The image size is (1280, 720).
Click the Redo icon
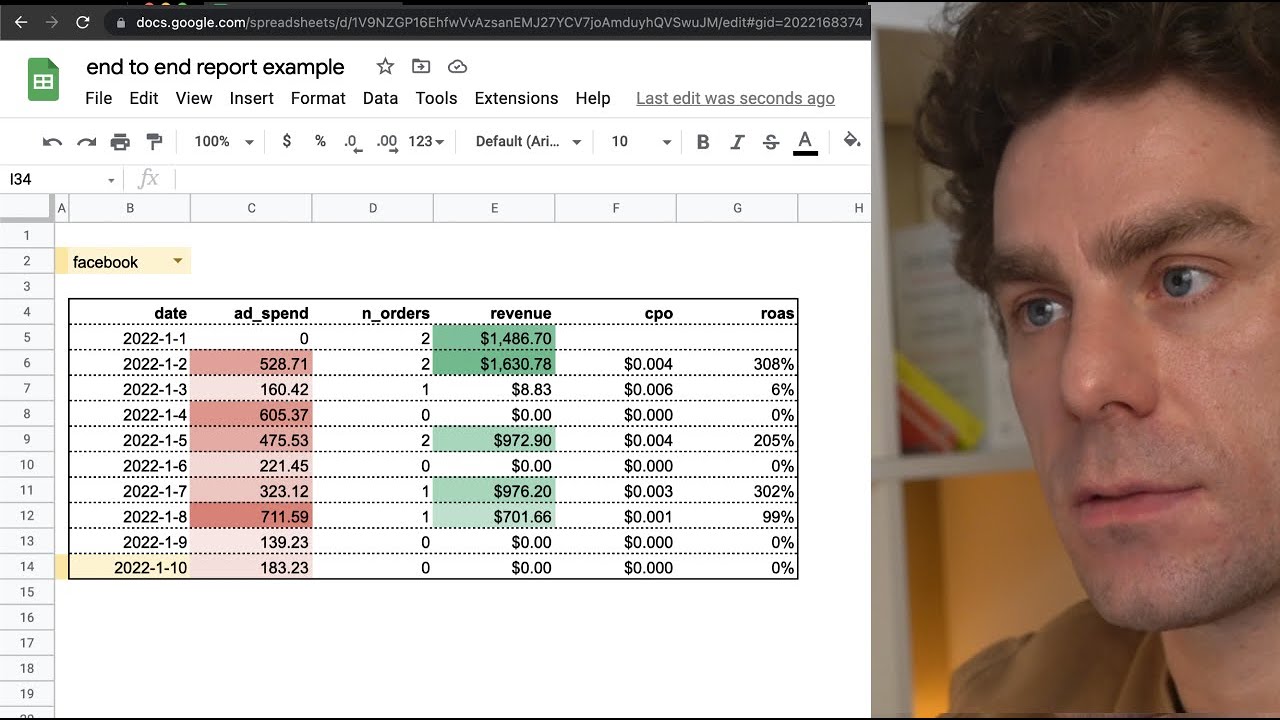tap(87, 142)
